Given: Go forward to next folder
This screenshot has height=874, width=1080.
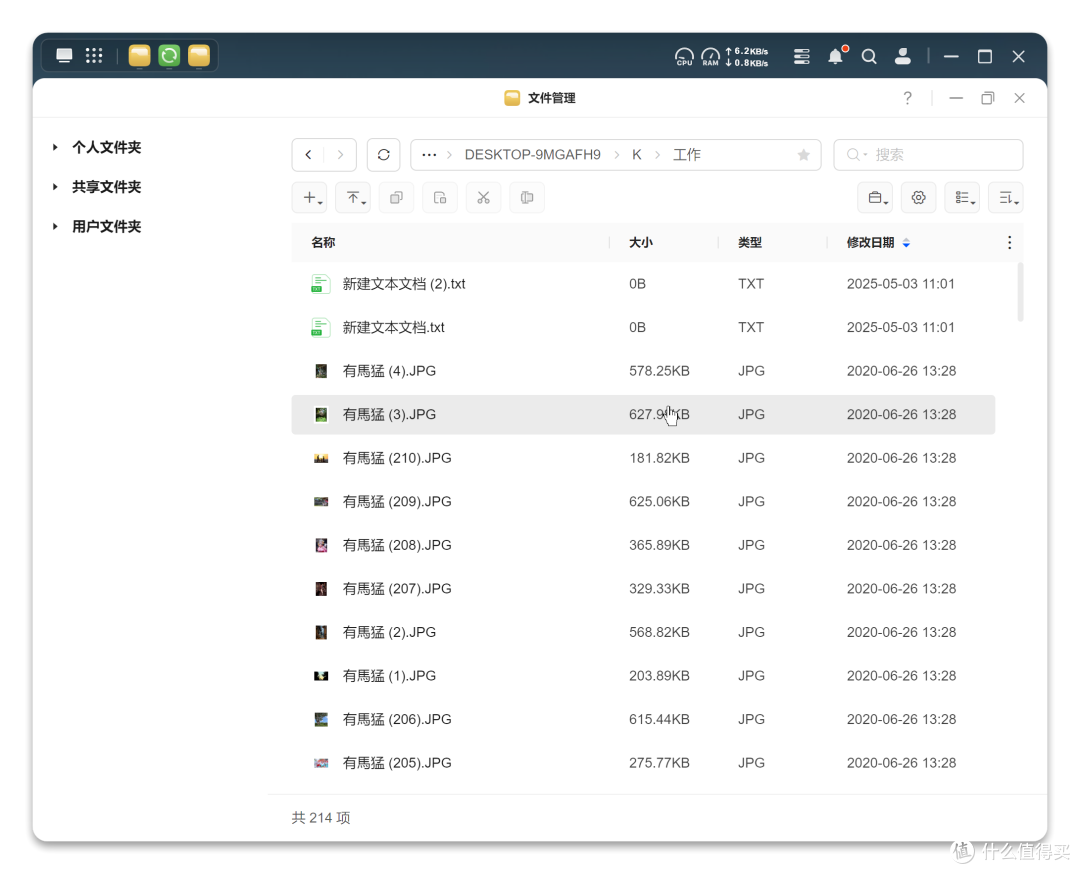Looking at the screenshot, I should [340, 155].
